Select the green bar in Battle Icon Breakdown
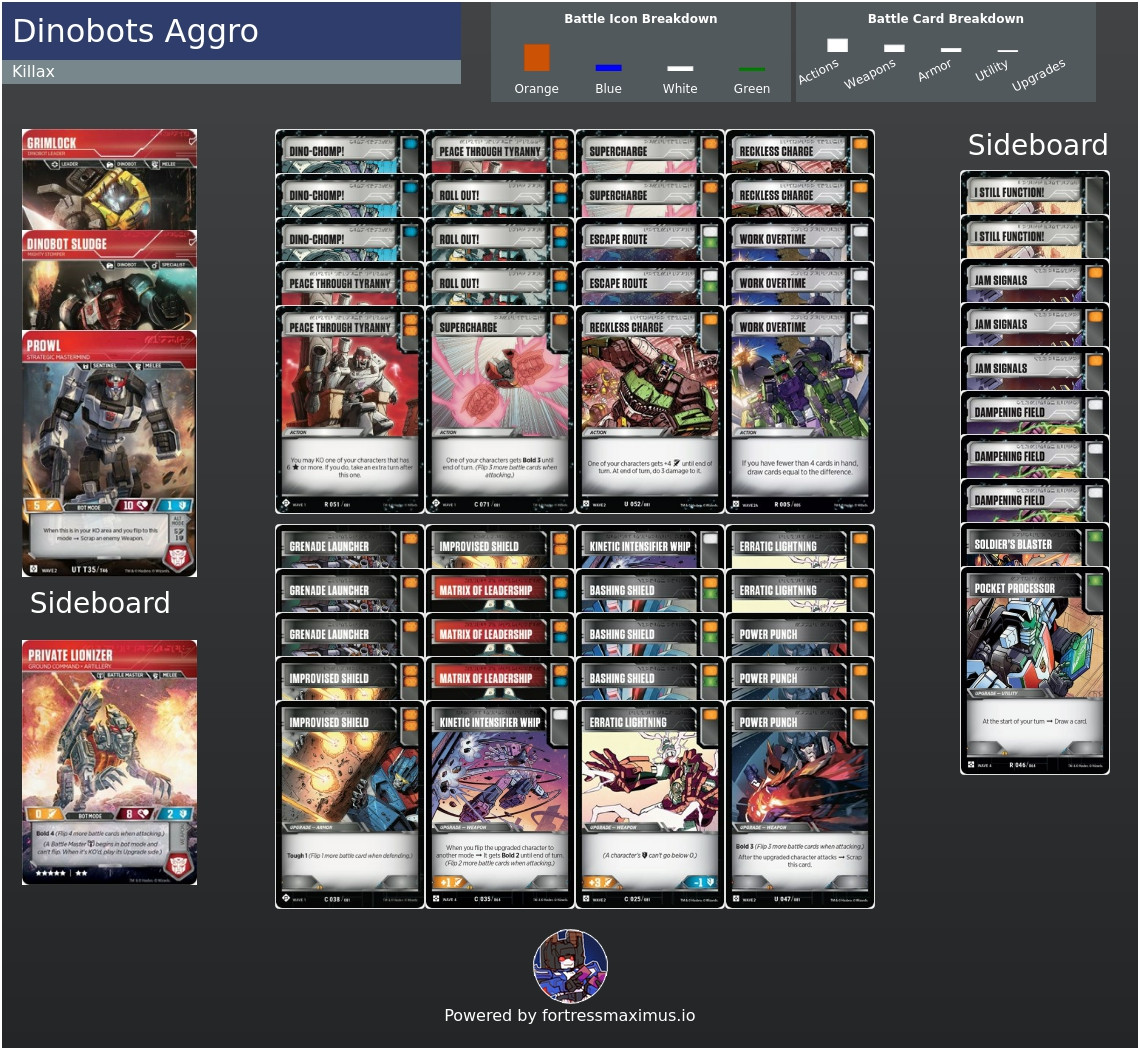Screen dimensions: 1140x1050 pyautogui.click(x=751, y=69)
